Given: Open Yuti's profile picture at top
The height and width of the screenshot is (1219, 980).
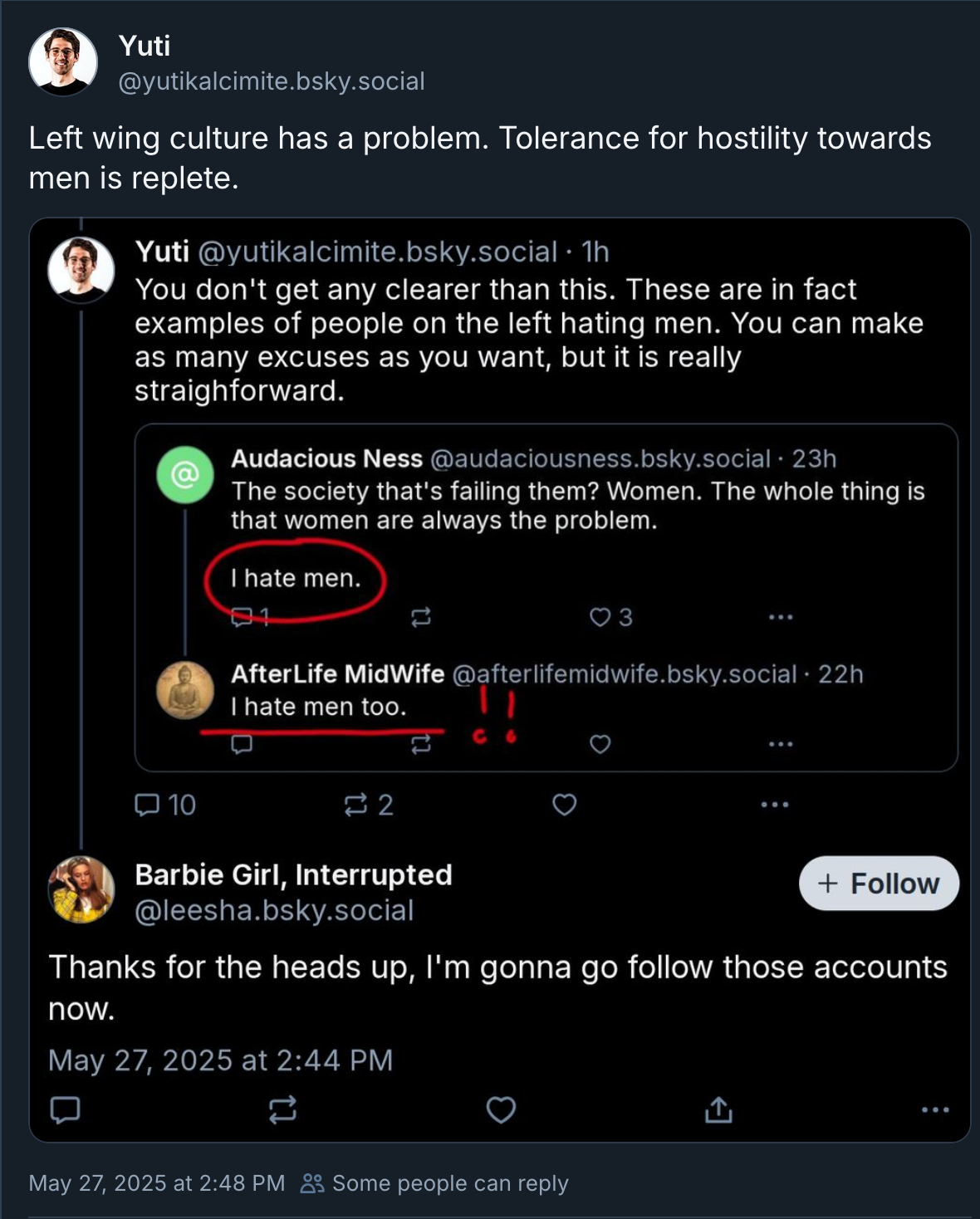Looking at the screenshot, I should coord(63,61).
